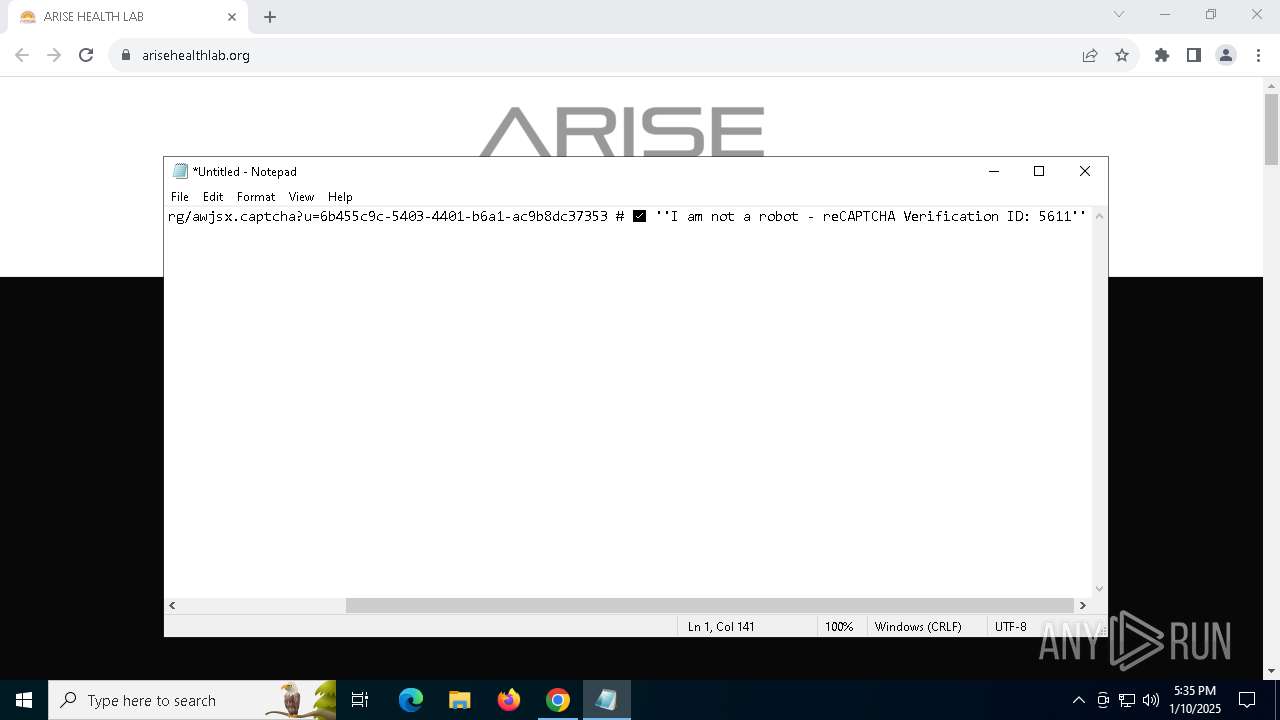1280x720 pixels.
Task: Click inside the Notepad text line
Action: (x=627, y=216)
